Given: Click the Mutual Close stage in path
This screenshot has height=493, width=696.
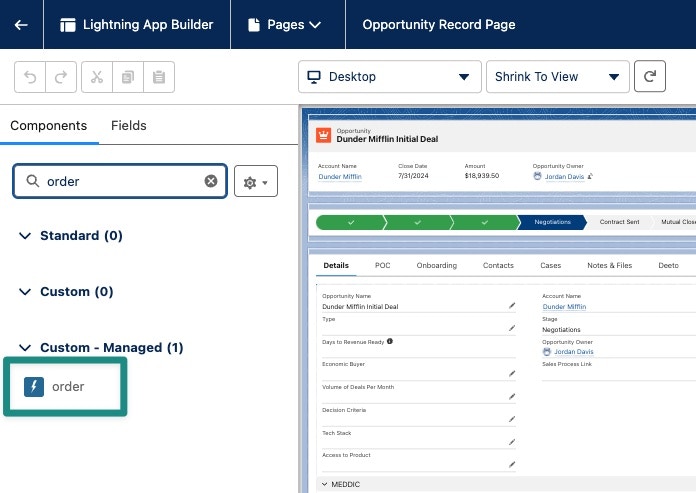Looking at the screenshot, I should [x=677, y=222].
